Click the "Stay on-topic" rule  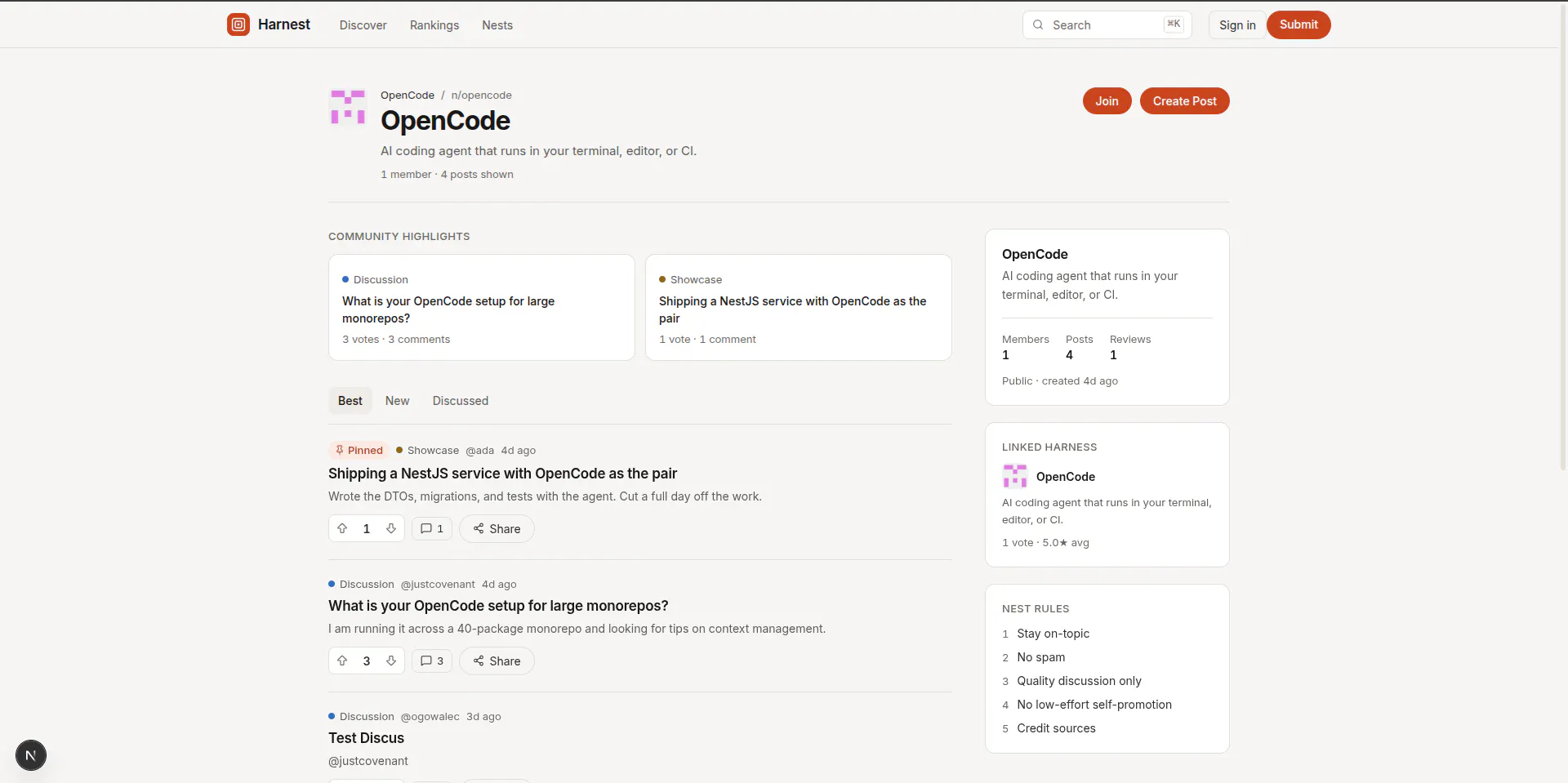1053,634
